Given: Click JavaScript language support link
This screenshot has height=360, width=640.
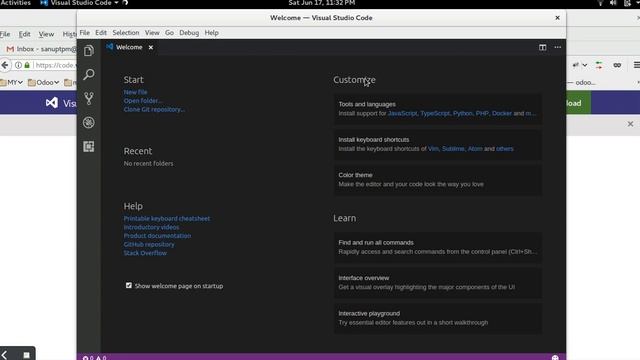Looking at the screenshot, I should point(402,113).
